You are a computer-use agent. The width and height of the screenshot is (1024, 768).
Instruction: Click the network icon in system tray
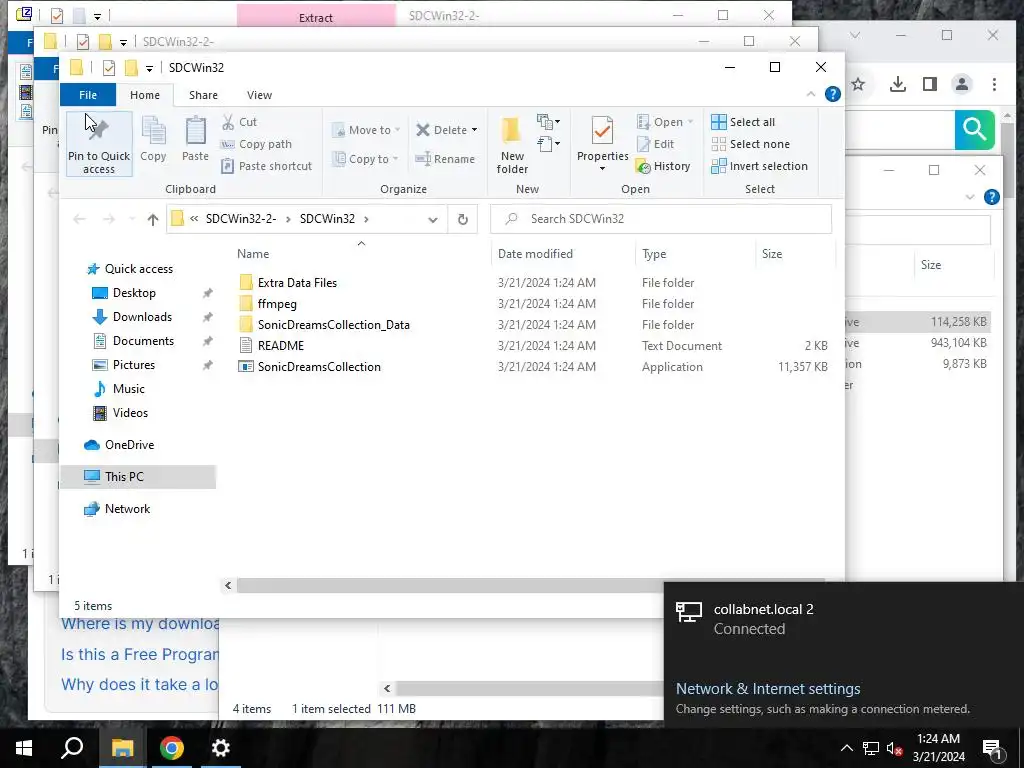(x=871, y=748)
